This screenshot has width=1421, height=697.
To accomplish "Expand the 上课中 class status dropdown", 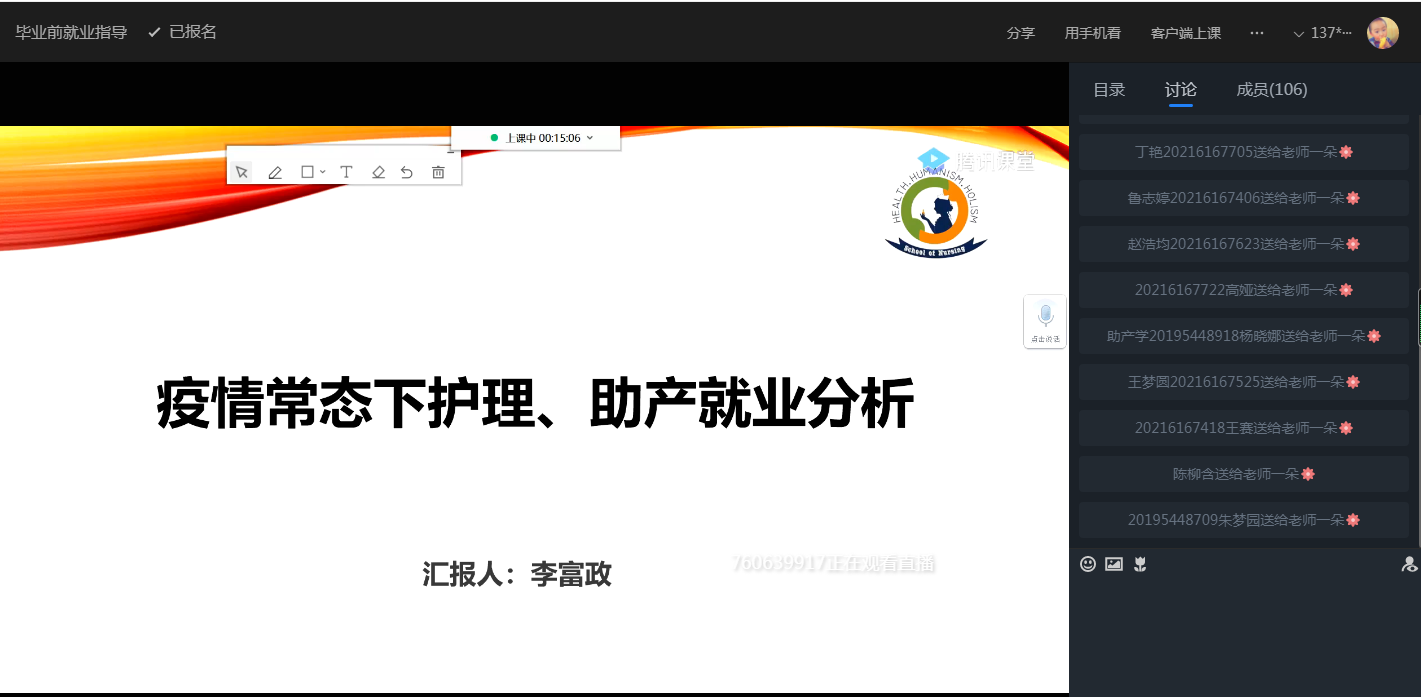I will click(x=590, y=138).
